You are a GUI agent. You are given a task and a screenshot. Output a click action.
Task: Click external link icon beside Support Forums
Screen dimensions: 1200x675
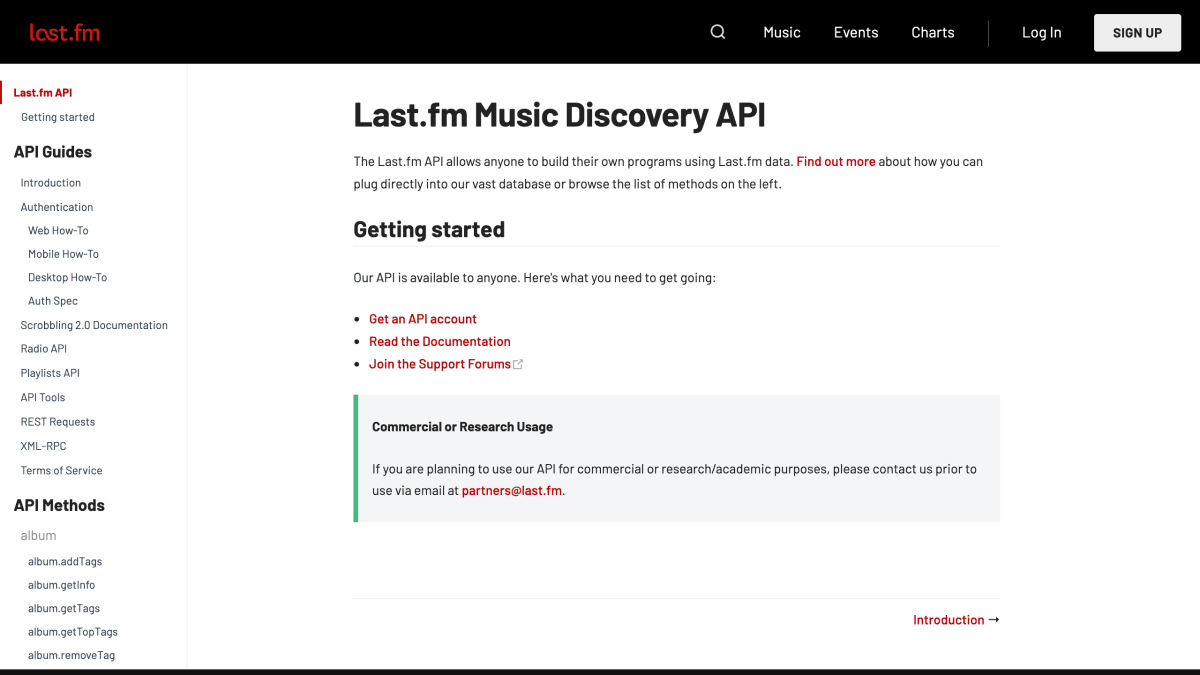(518, 364)
